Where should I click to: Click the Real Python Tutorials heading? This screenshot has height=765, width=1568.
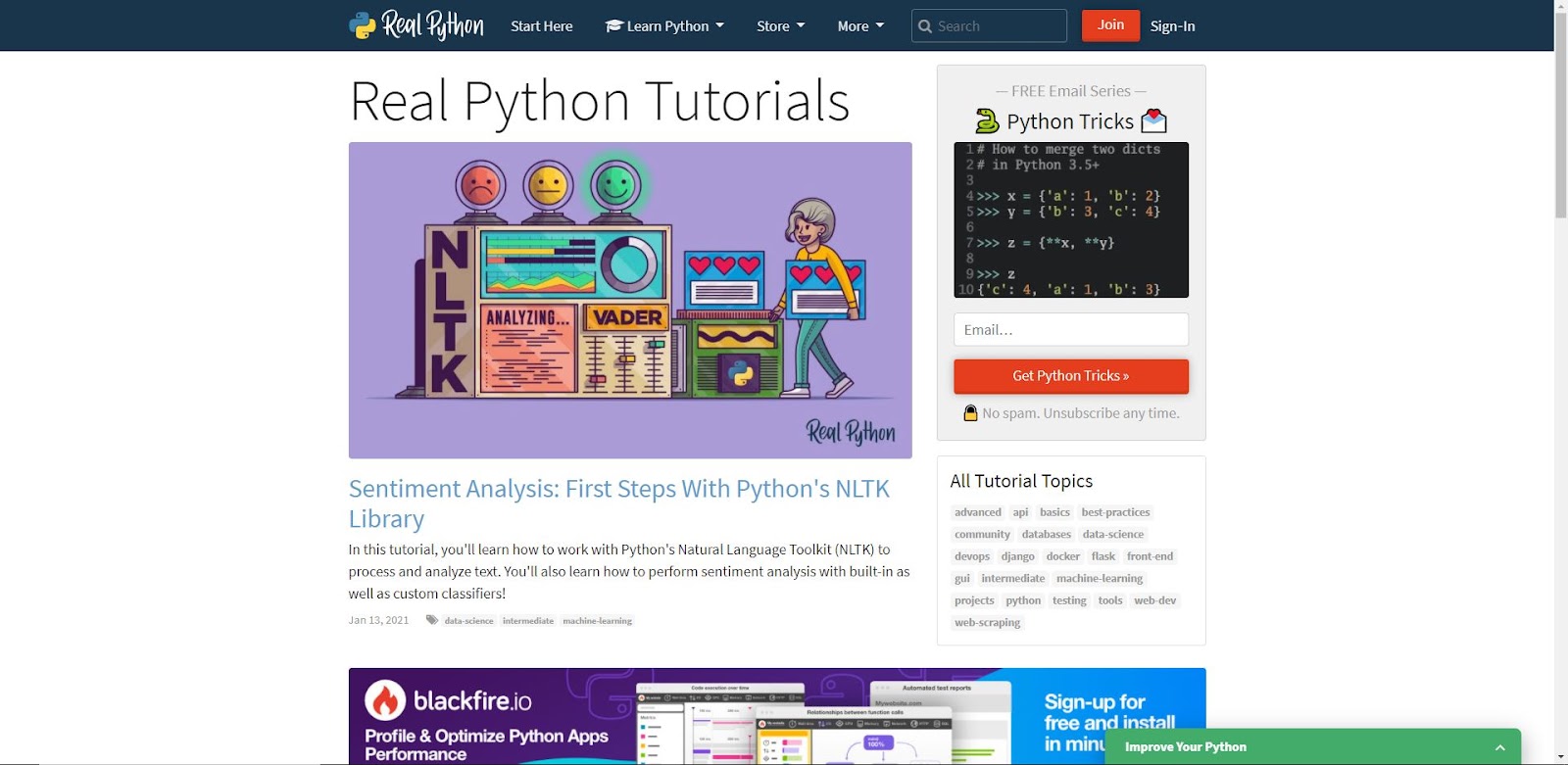point(600,101)
